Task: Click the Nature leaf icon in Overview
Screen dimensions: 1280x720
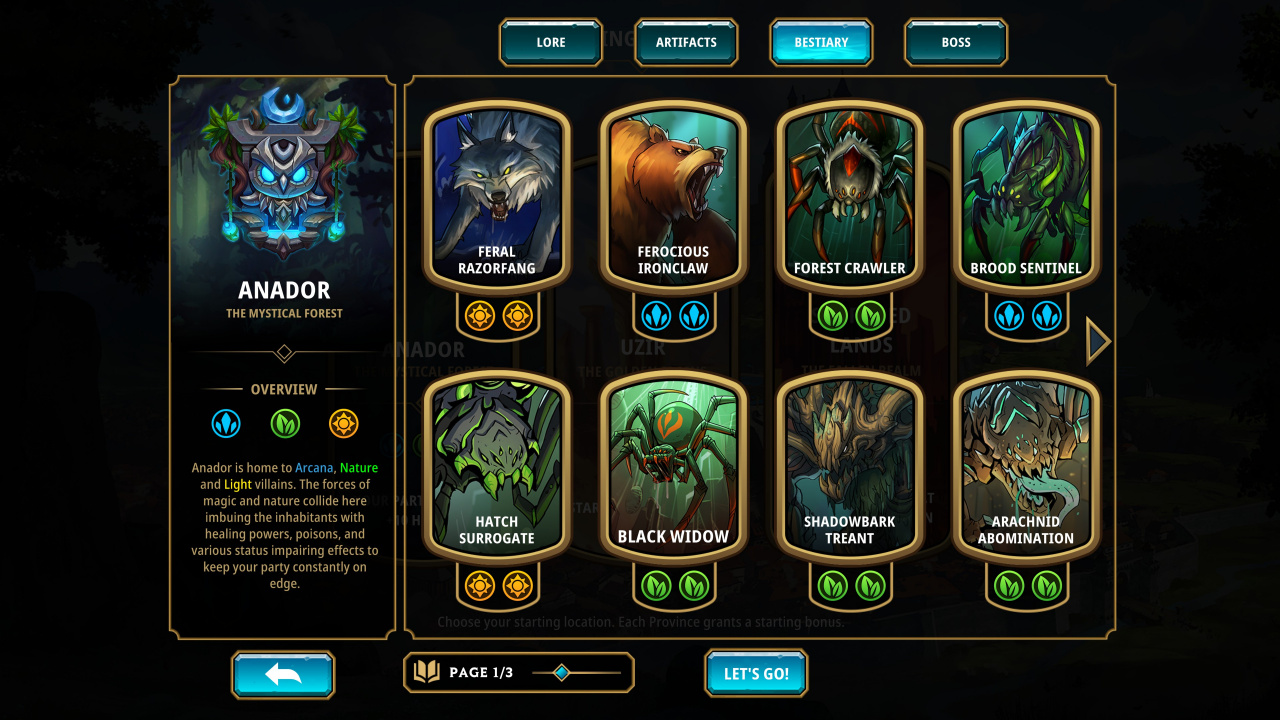Action: [x=285, y=424]
